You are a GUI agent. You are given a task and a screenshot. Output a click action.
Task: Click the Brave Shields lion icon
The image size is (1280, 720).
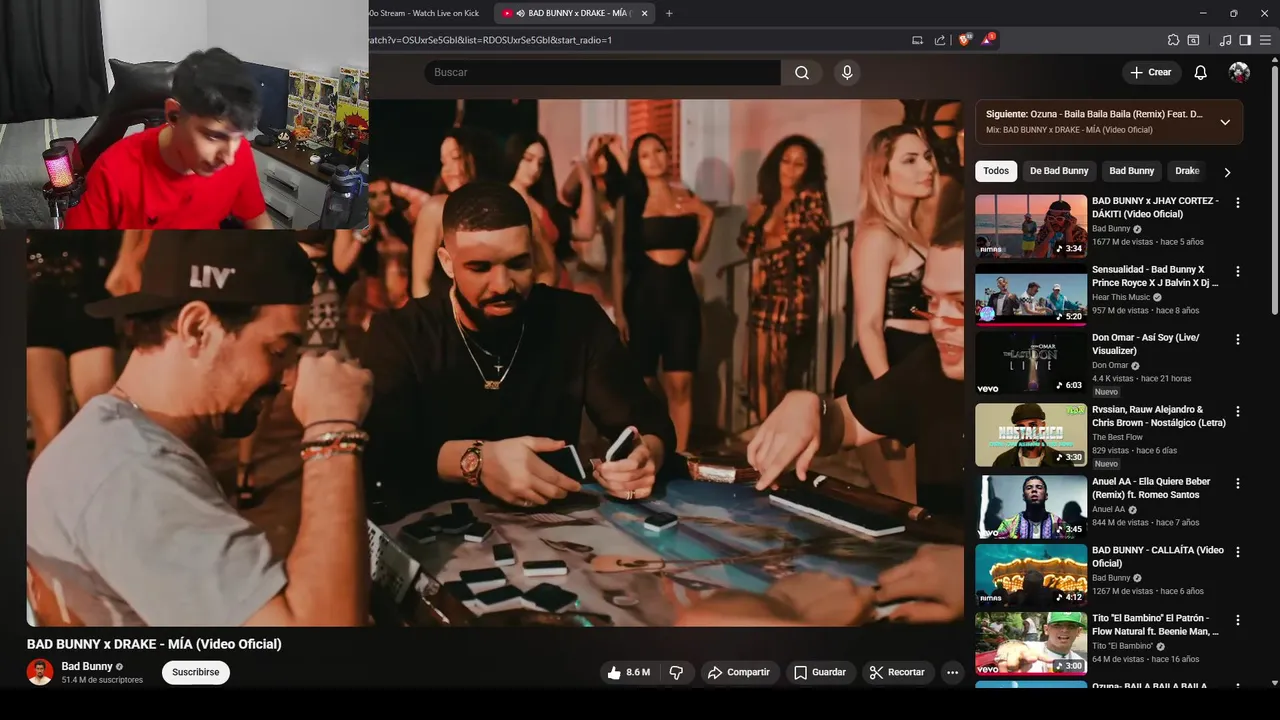point(964,40)
